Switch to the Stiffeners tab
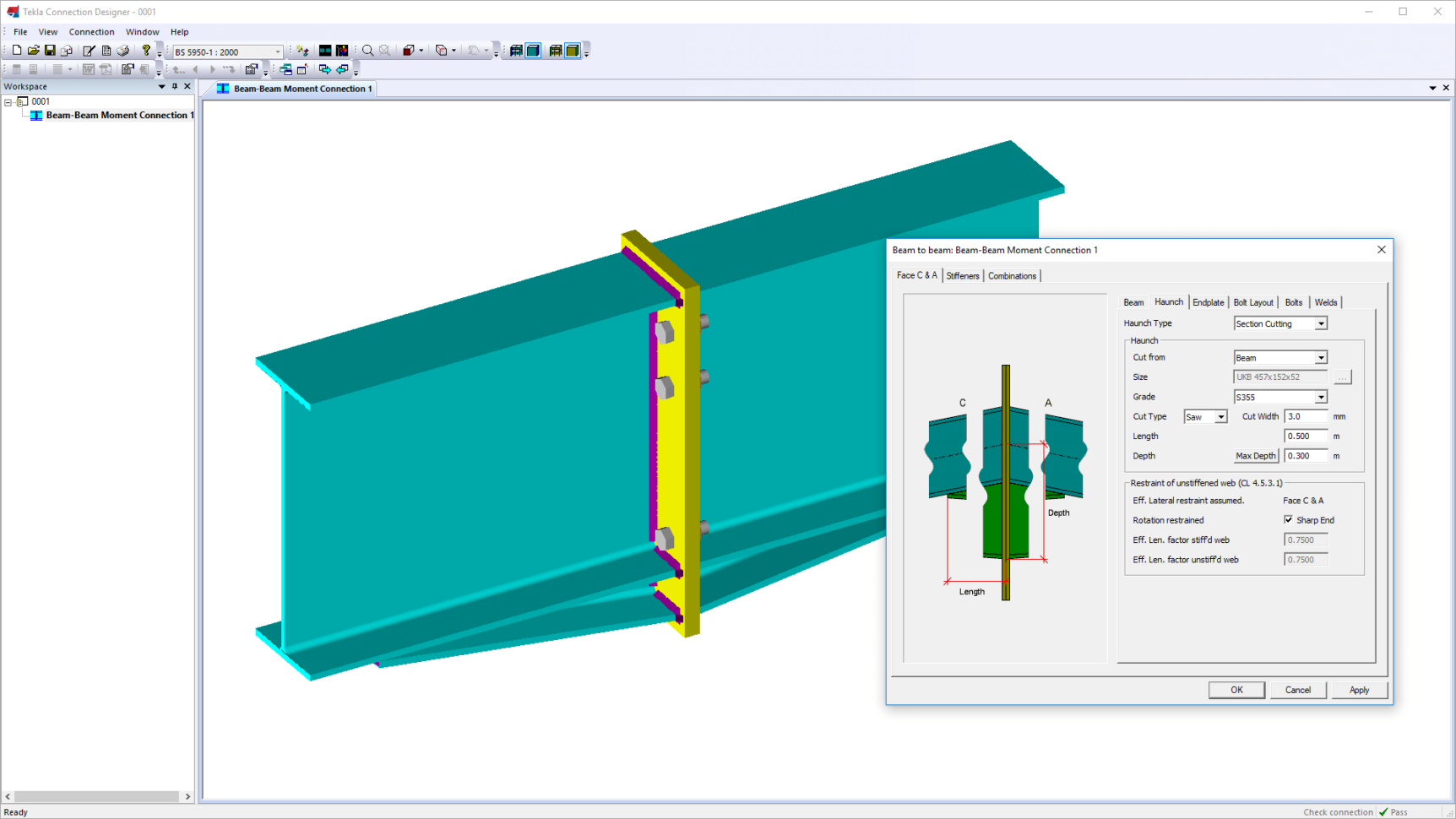This screenshot has width=1456, height=819. (x=962, y=275)
